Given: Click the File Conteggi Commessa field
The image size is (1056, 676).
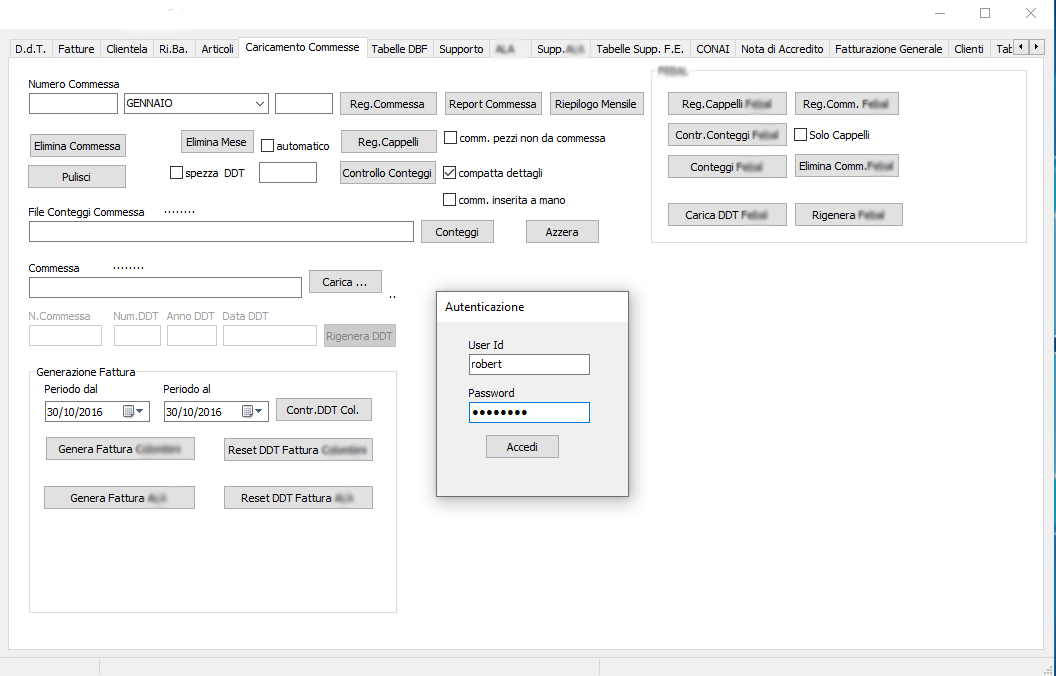Looking at the screenshot, I should click(x=221, y=232).
